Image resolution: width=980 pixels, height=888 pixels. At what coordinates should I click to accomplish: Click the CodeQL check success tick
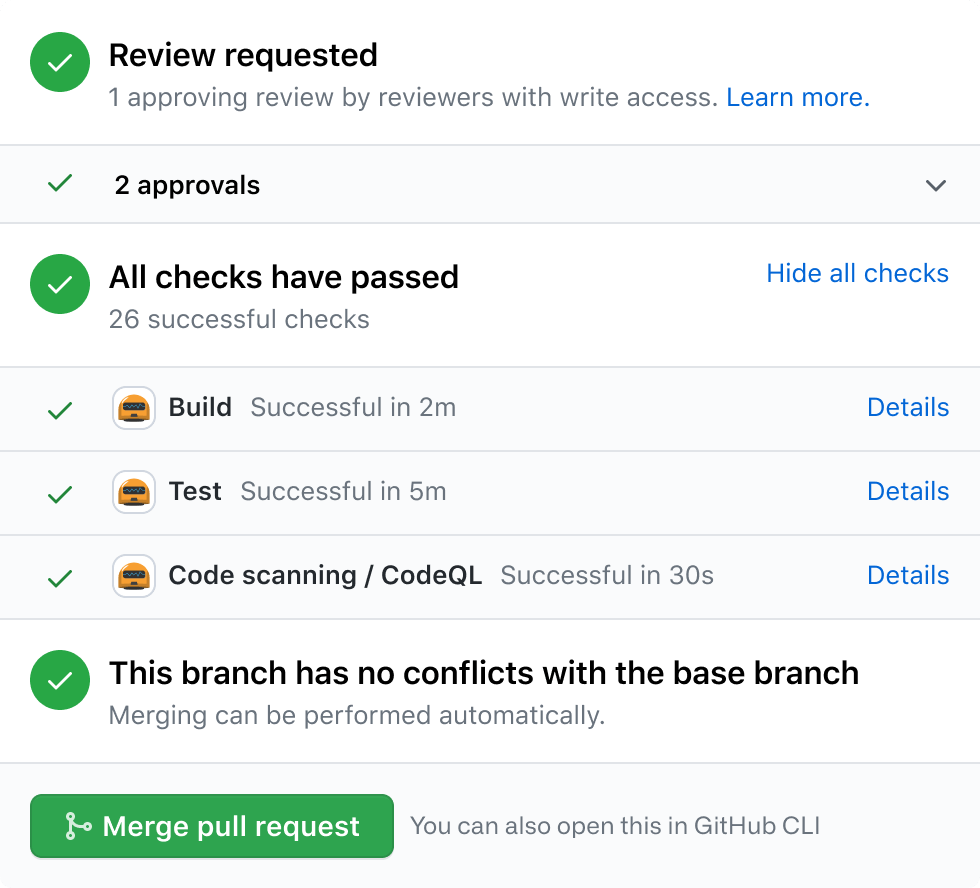click(x=60, y=577)
